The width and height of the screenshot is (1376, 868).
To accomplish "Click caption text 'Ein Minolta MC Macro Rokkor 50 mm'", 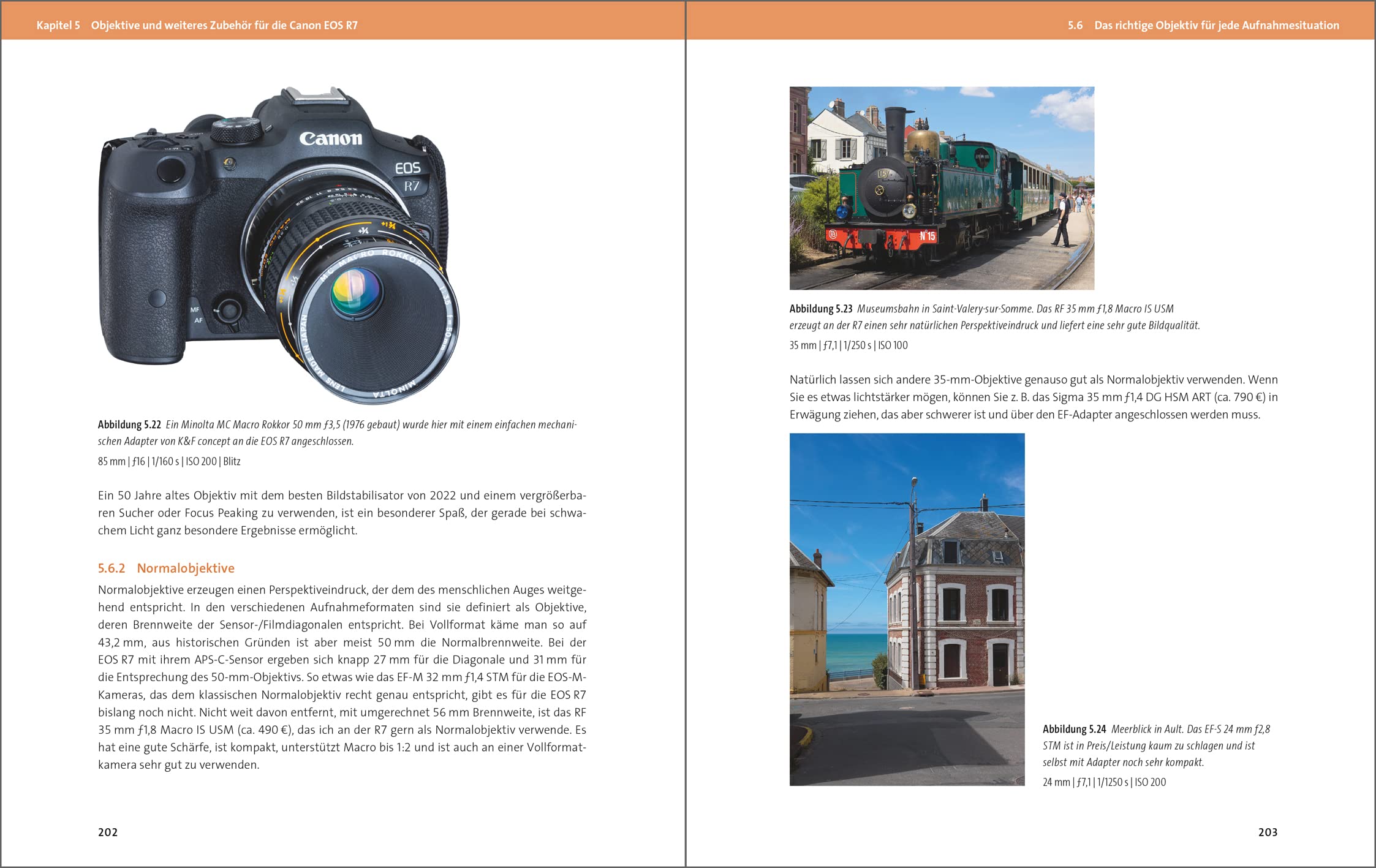I will [242, 425].
